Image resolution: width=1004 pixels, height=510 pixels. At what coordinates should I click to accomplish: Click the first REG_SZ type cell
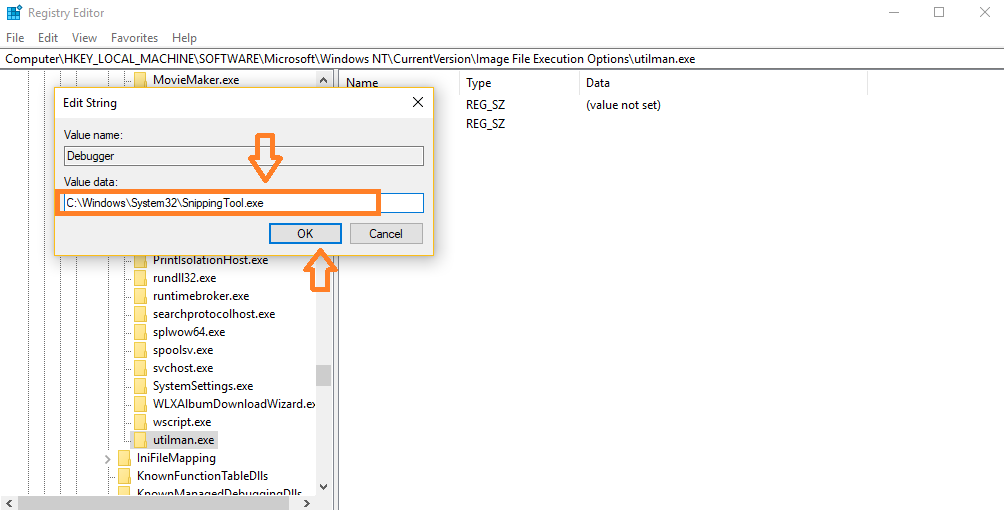[x=485, y=104]
